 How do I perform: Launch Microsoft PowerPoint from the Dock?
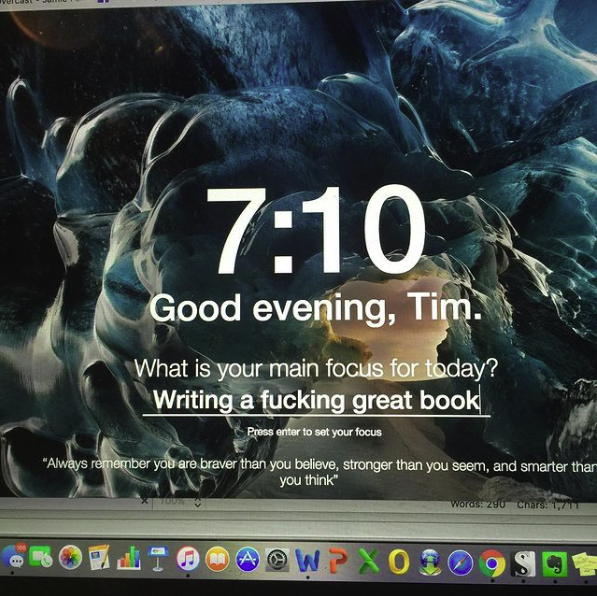tap(339, 561)
